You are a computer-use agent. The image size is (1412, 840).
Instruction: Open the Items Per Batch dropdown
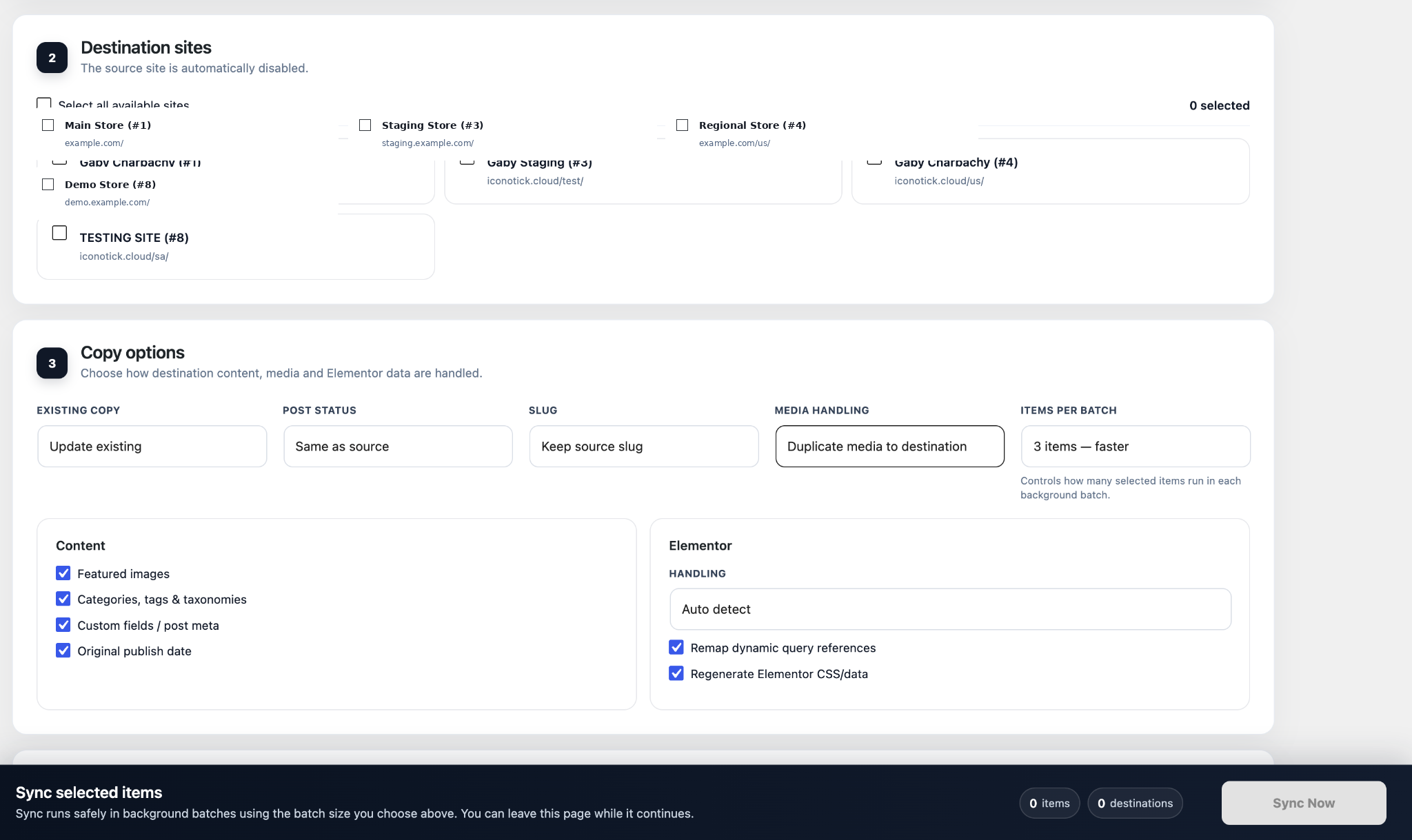(1136, 446)
